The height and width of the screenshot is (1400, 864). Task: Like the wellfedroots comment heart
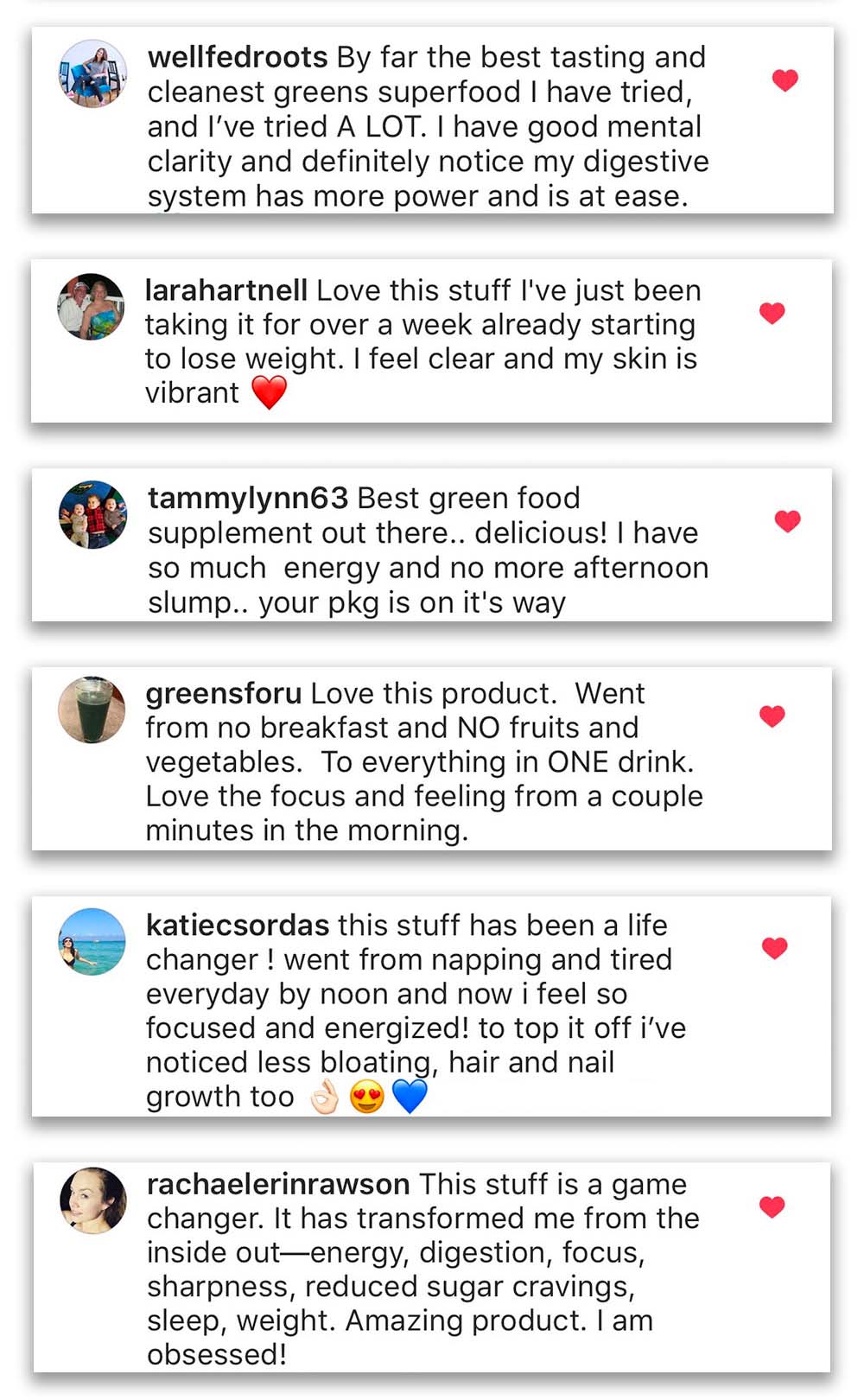[x=785, y=80]
